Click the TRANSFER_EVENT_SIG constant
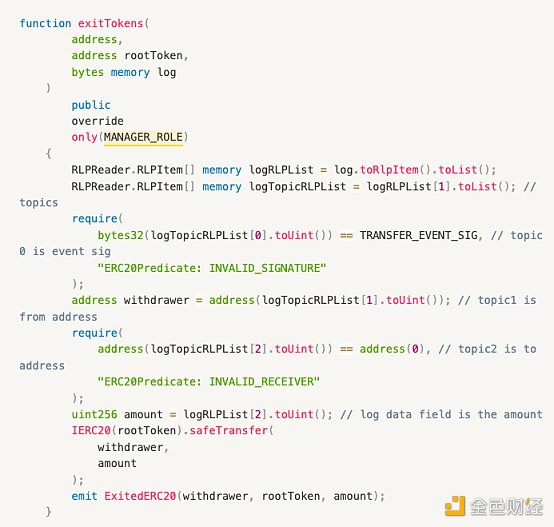The image size is (554, 527). [x=419, y=235]
